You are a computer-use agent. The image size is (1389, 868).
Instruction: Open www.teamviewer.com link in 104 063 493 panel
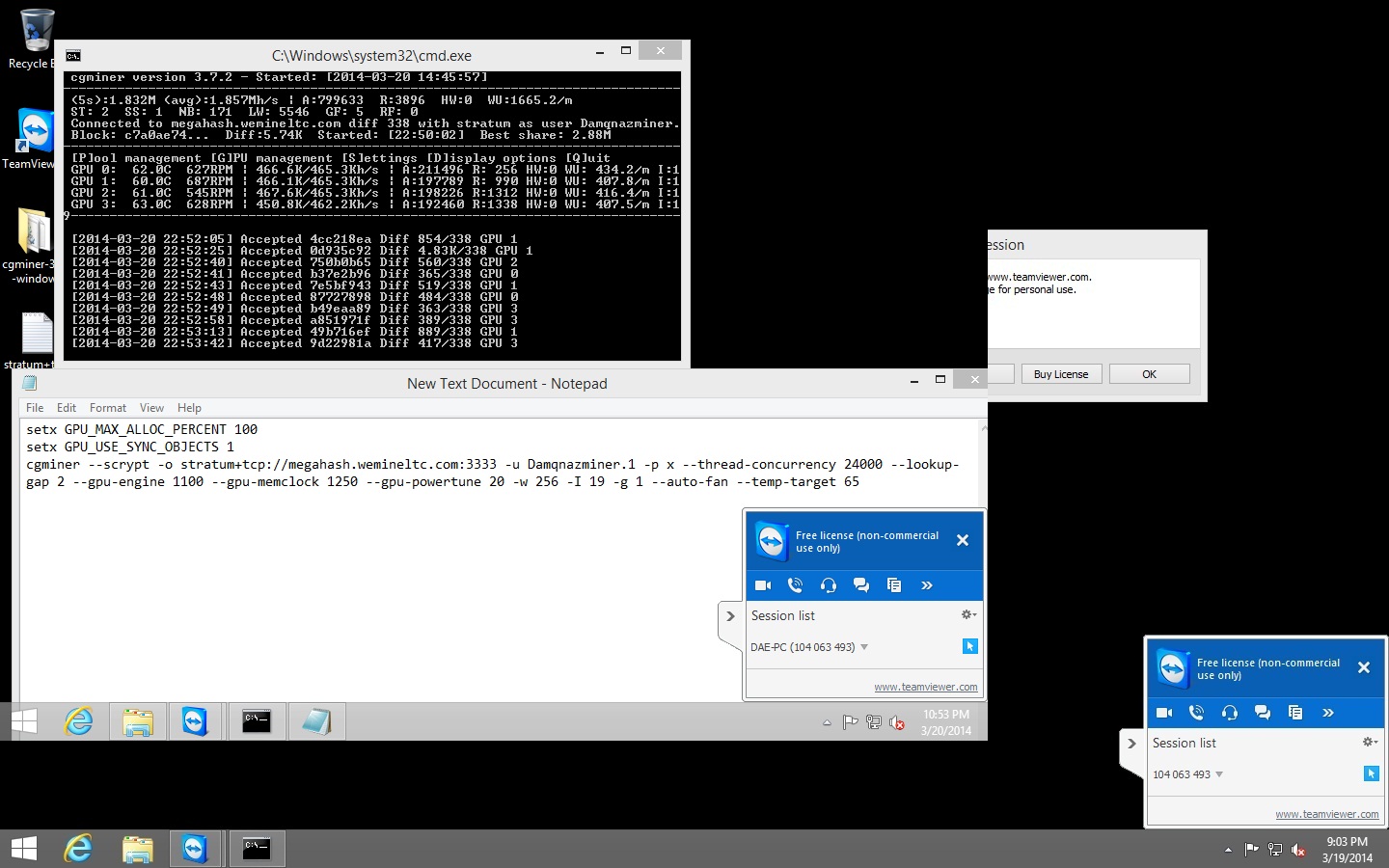pos(1326,814)
